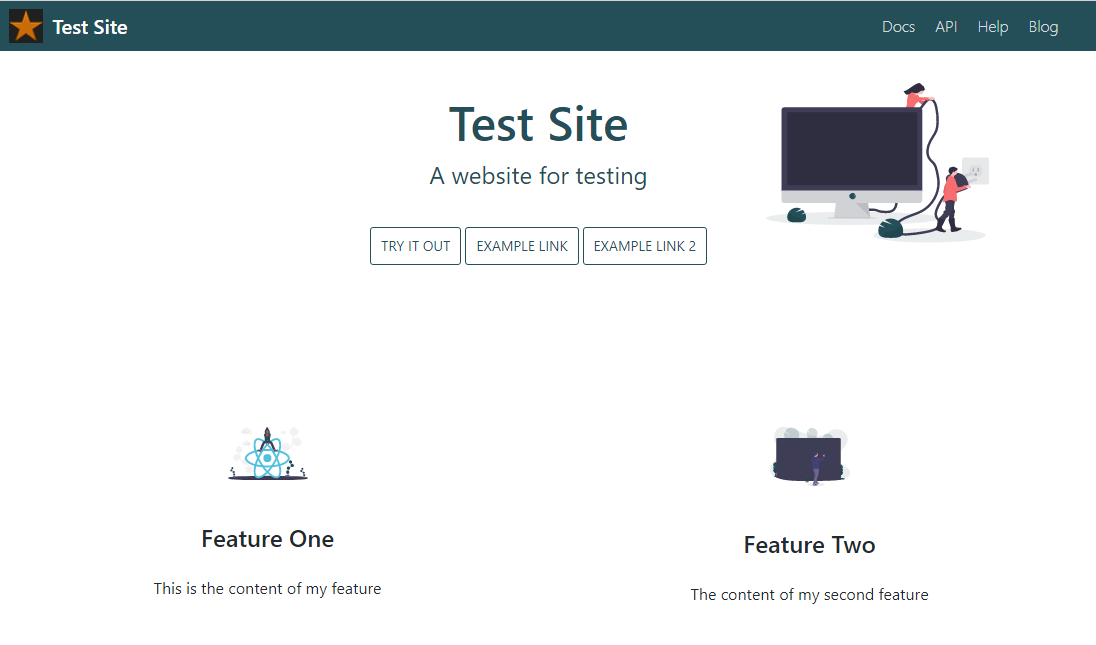
Task: Click the Feature One heading
Action: [268, 539]
